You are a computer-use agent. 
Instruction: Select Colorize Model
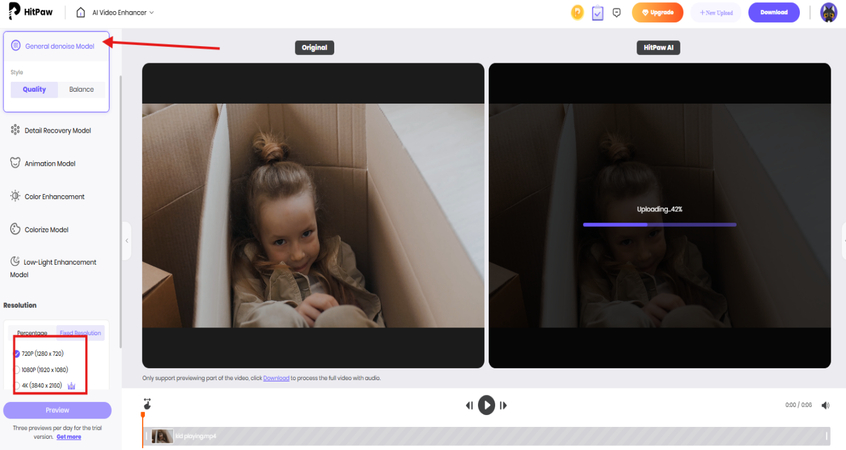click(46, 229)
